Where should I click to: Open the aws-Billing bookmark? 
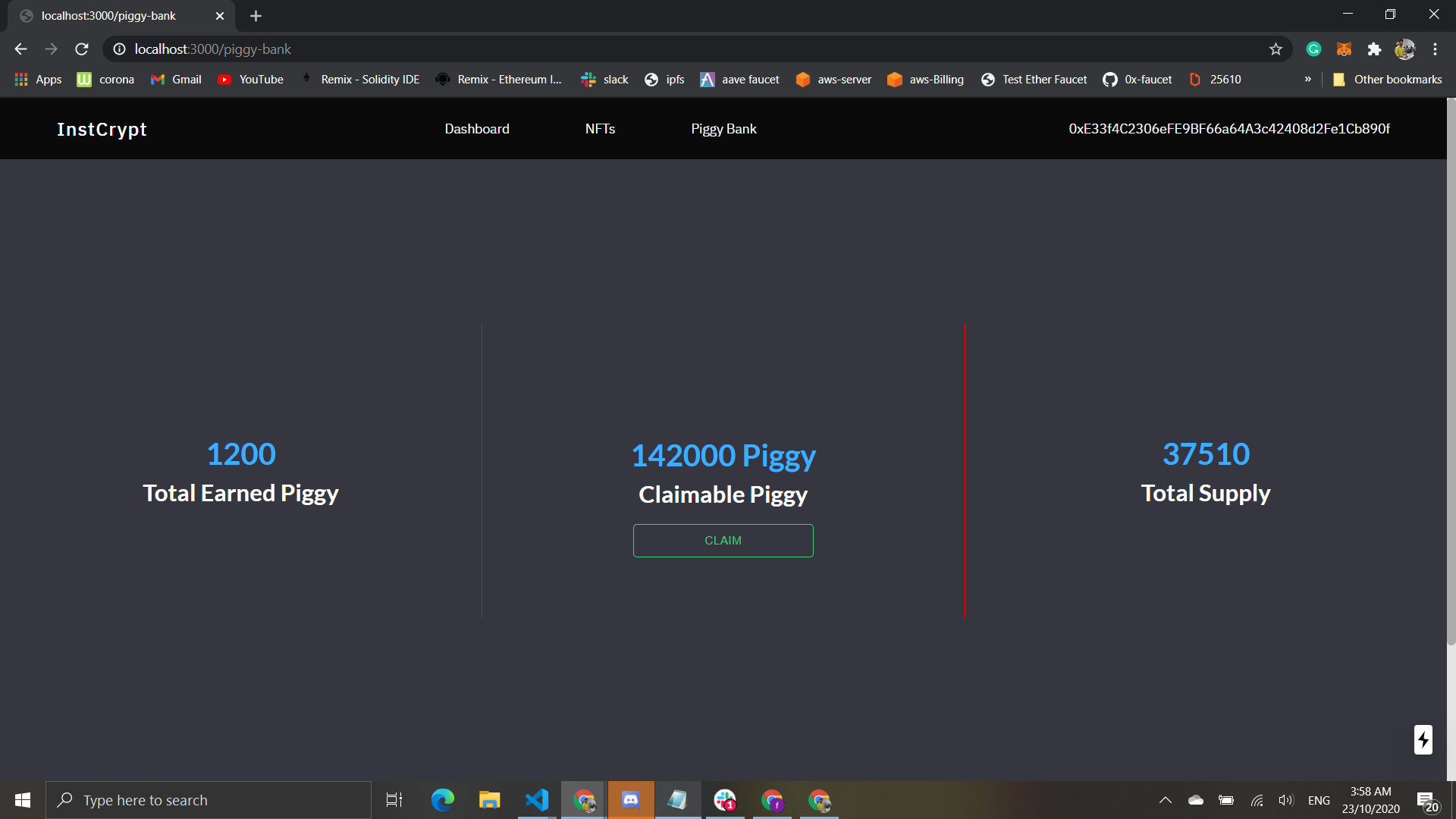pyautogui.click(x=925, y=80)
